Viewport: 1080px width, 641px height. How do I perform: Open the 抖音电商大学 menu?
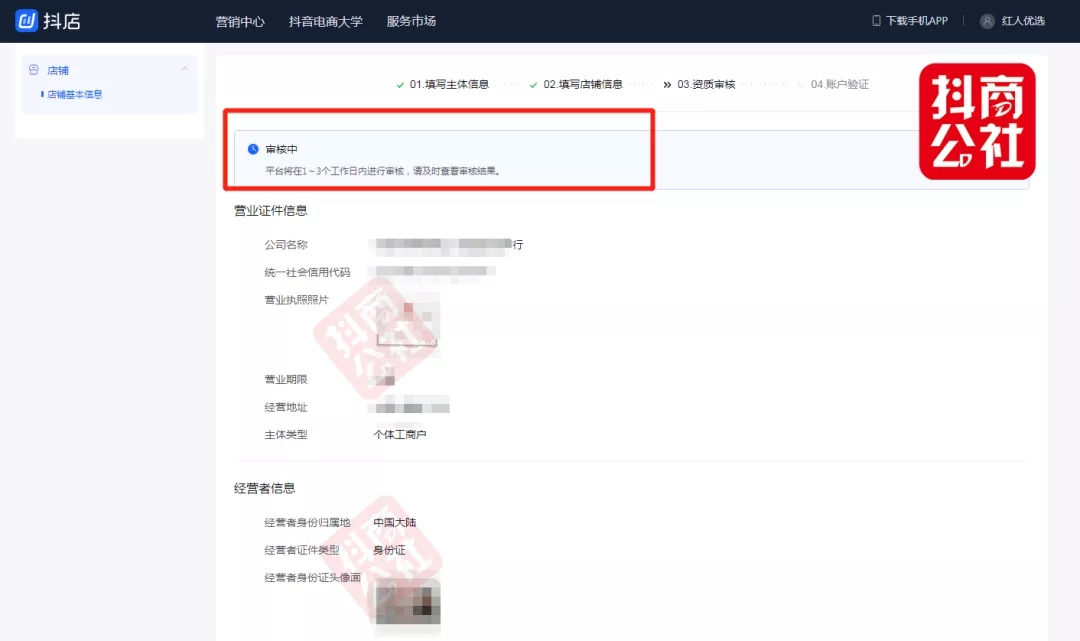[x=325, y=21]
